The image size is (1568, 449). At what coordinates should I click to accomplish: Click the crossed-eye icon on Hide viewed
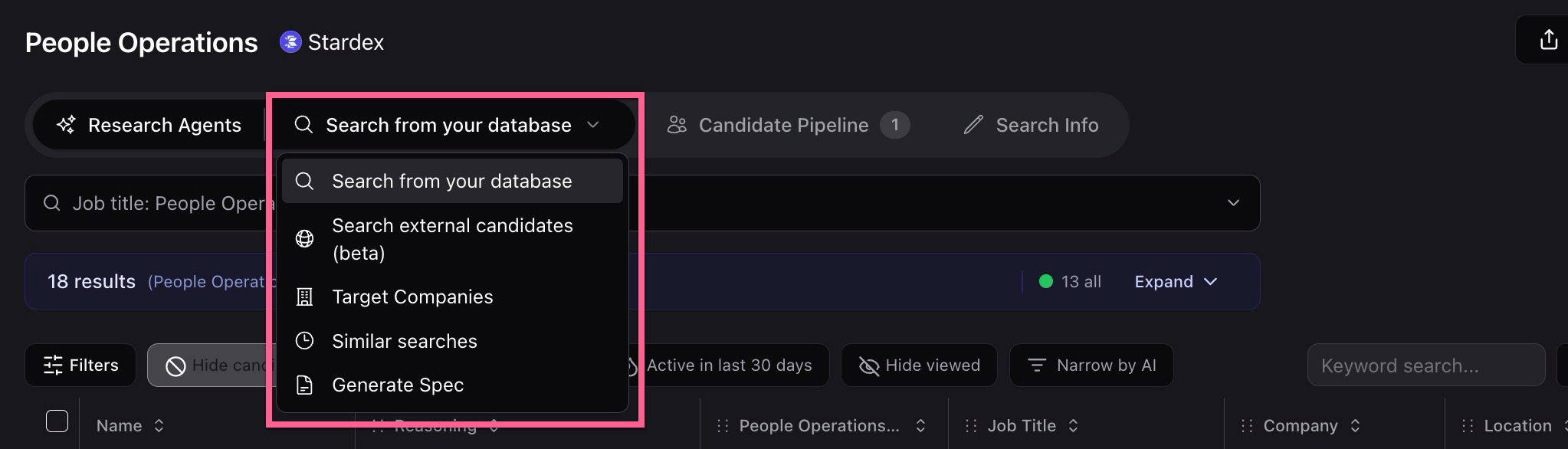coord(869,366)
